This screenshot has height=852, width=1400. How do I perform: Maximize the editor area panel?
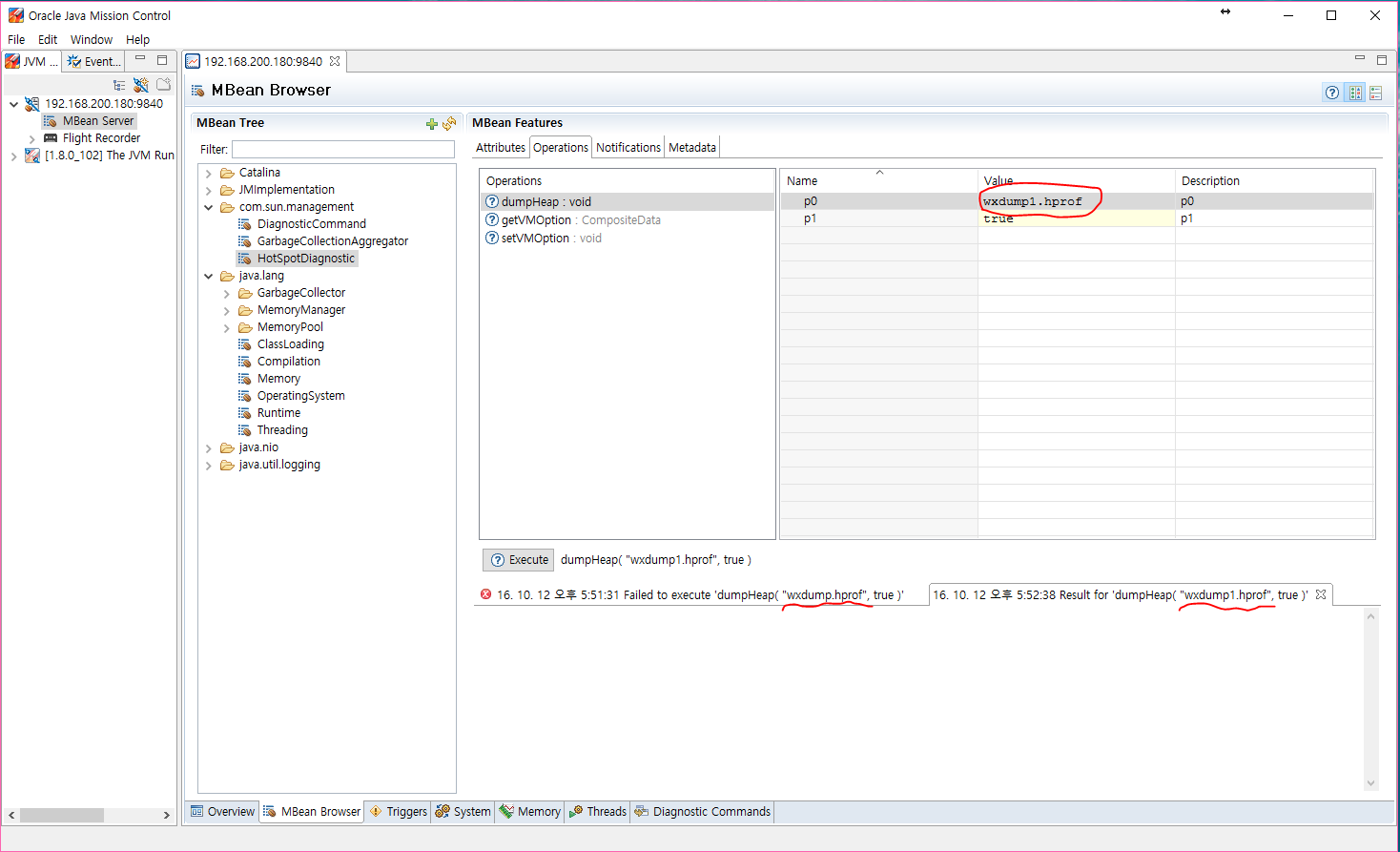(x=1382, y=59)
